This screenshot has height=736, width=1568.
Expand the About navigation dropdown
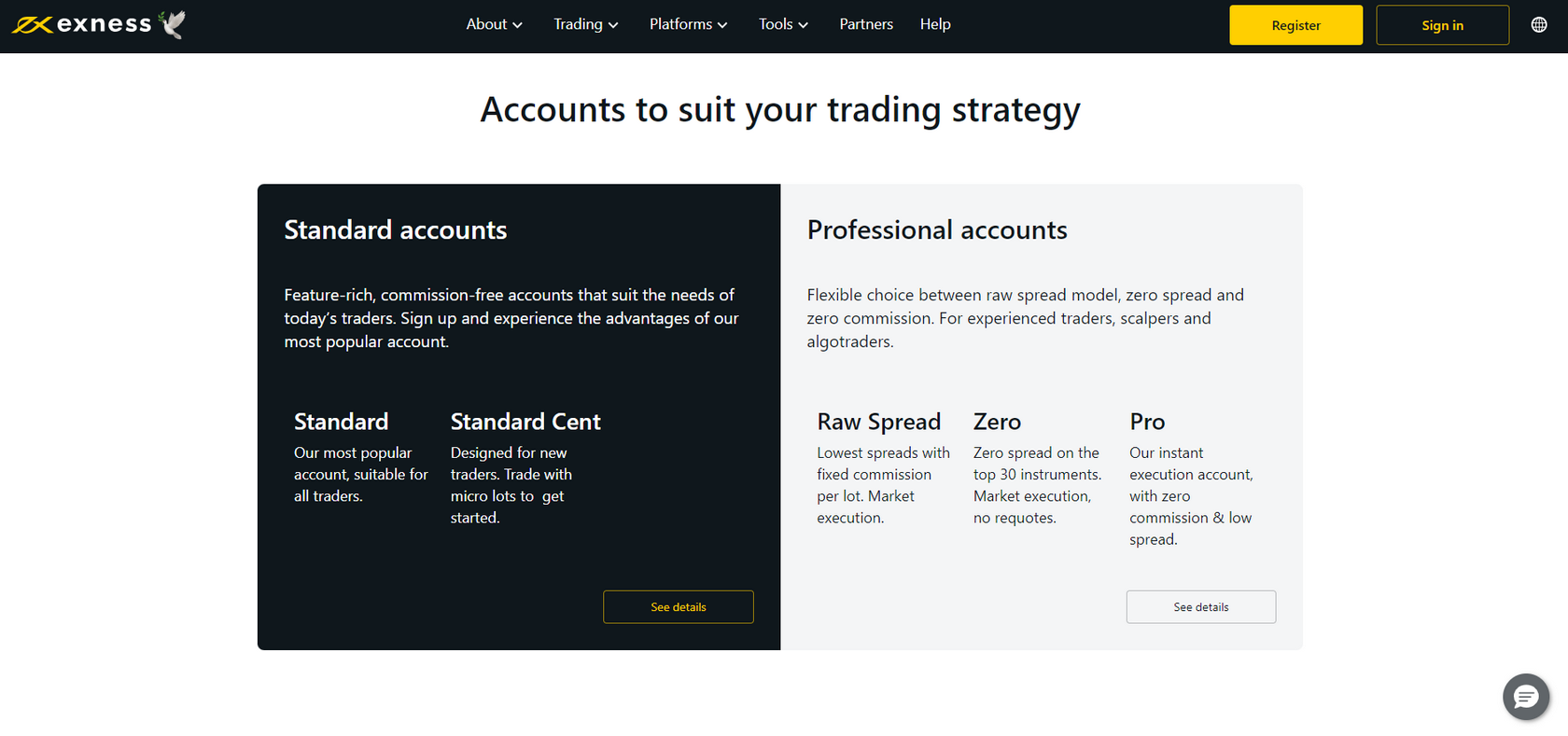point(494,24)
